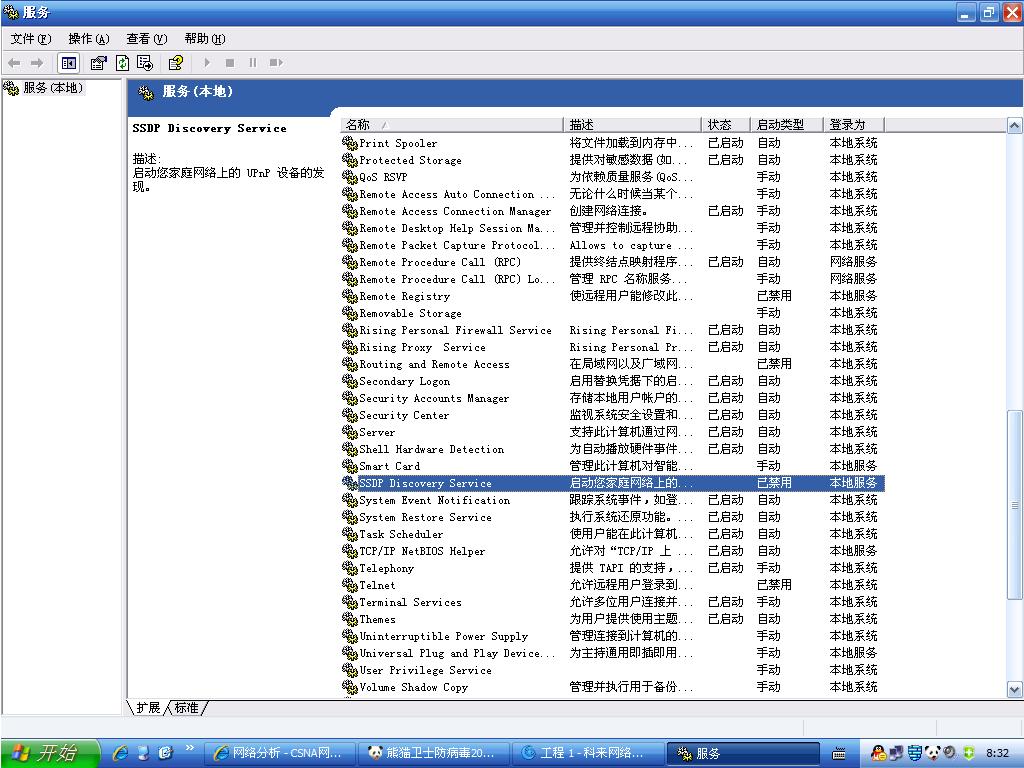Switch to the 标准 tab
Screen dimensions: 1024x768
click(x=186, y=708)
